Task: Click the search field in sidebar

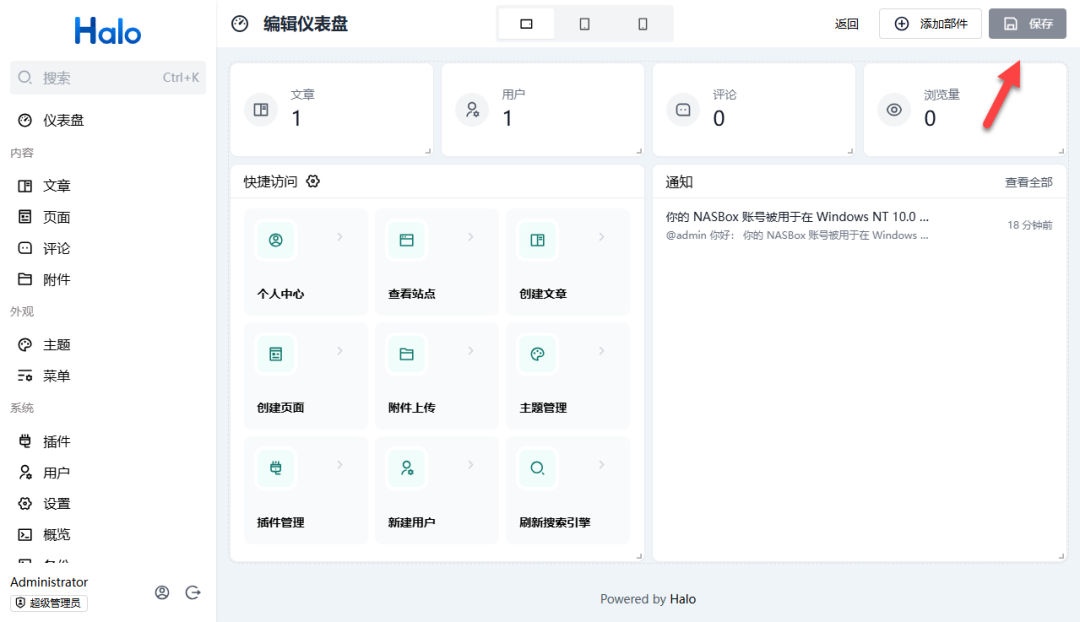Action: pos(107,78)
